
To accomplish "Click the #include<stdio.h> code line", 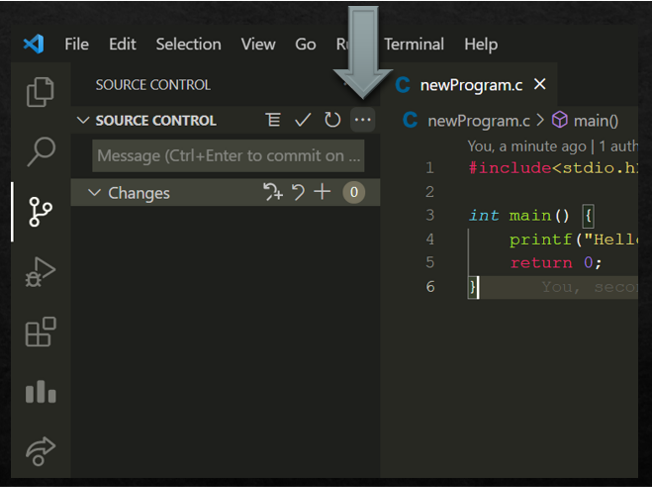I will pos(553,168).
